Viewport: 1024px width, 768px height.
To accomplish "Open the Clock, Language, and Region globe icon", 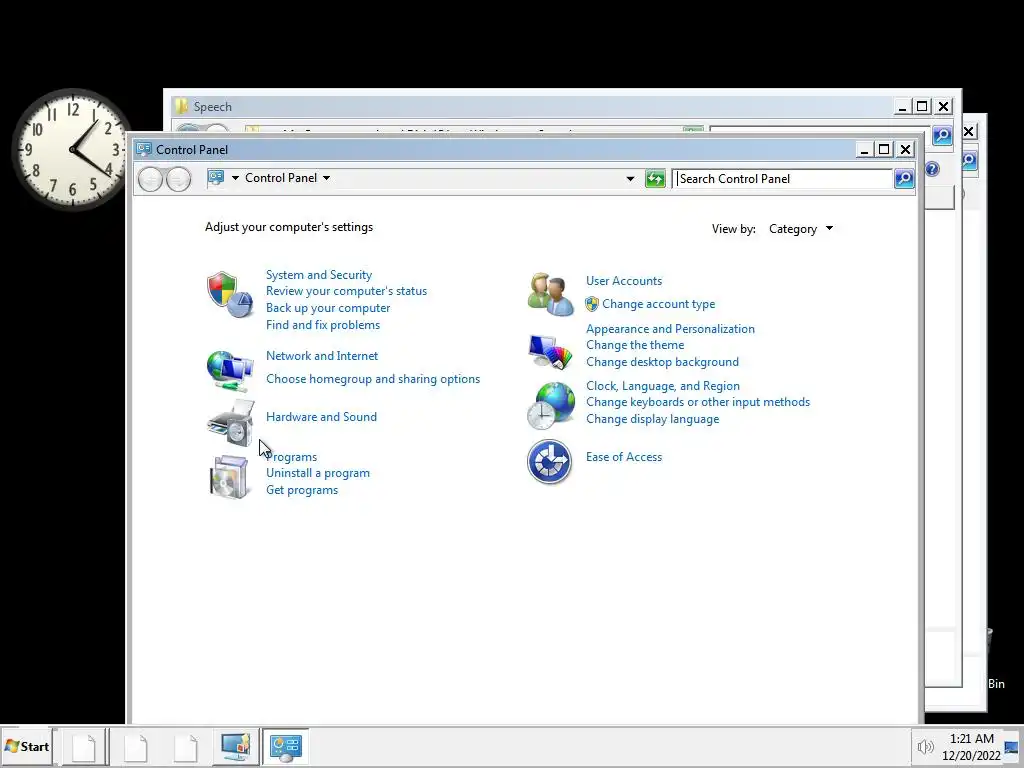I will (x=551, y=406).
